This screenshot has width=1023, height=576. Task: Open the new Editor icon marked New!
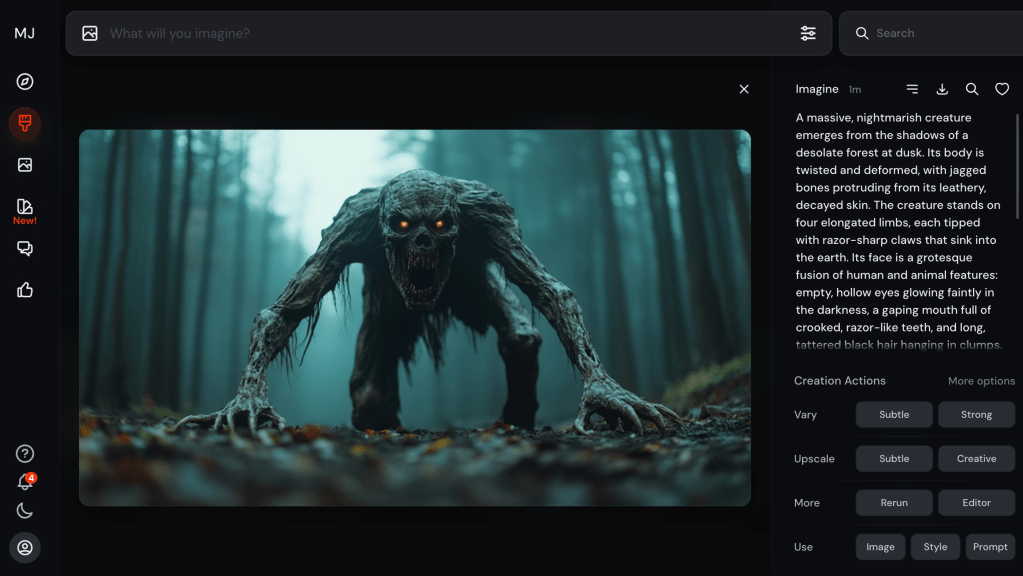pos(25,208)
